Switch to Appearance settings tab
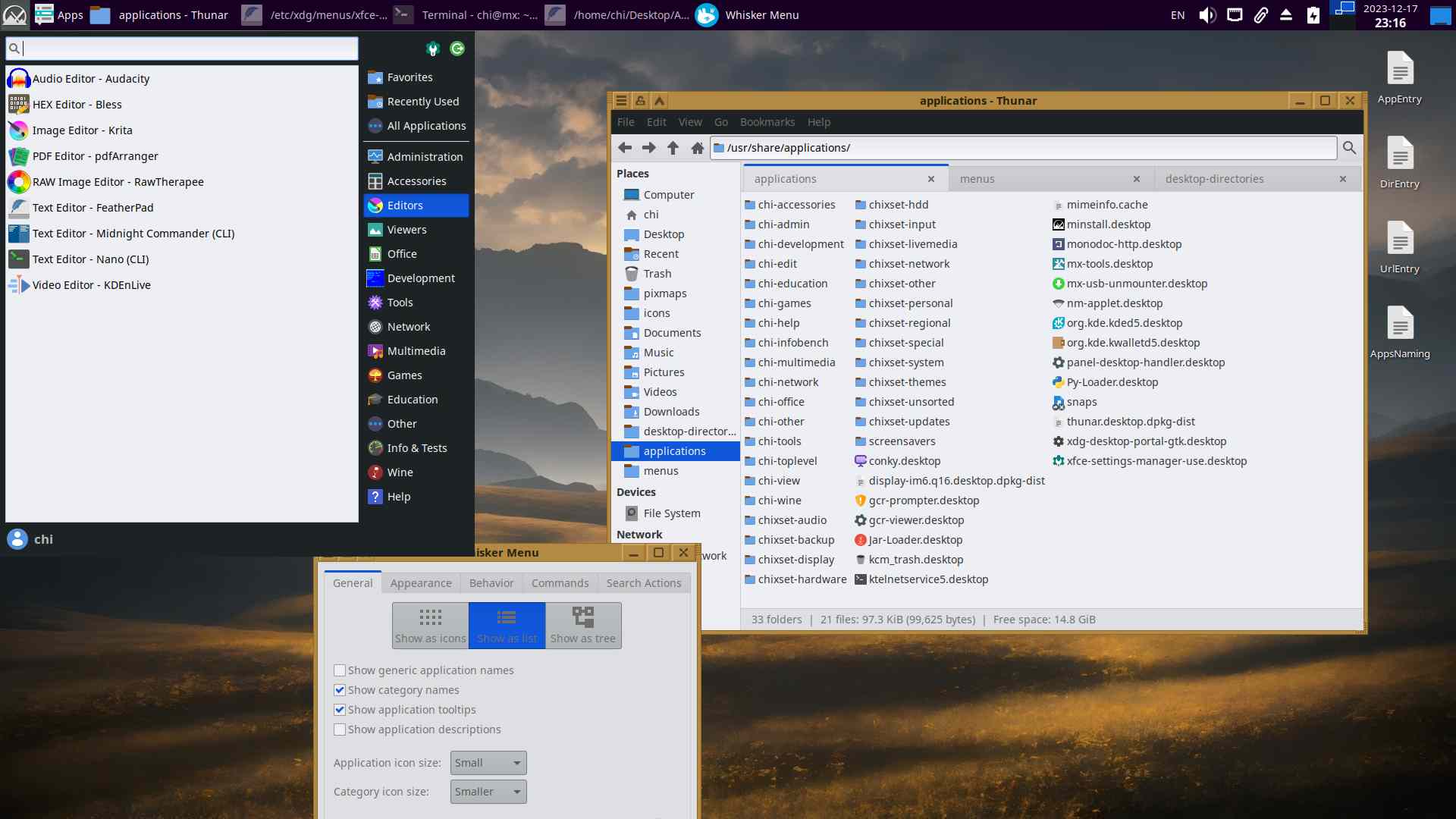Viewport: 1456px width, 819px height. tap(421, 583)
